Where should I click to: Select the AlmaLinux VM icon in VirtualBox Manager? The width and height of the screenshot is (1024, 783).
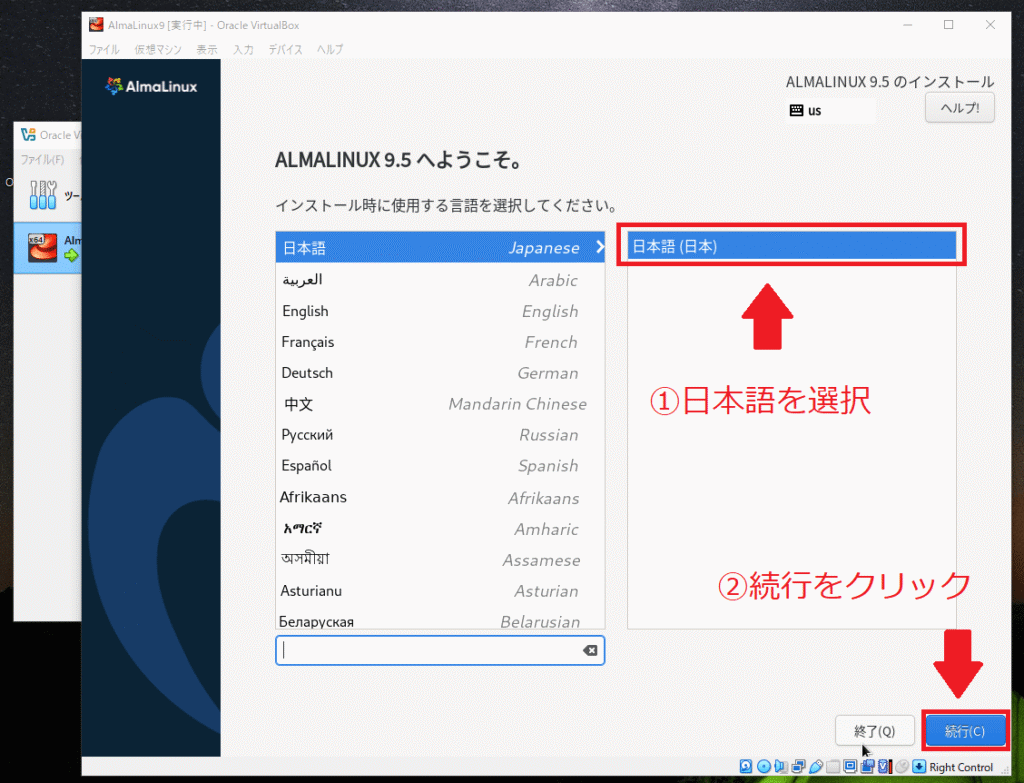point(43,248)
